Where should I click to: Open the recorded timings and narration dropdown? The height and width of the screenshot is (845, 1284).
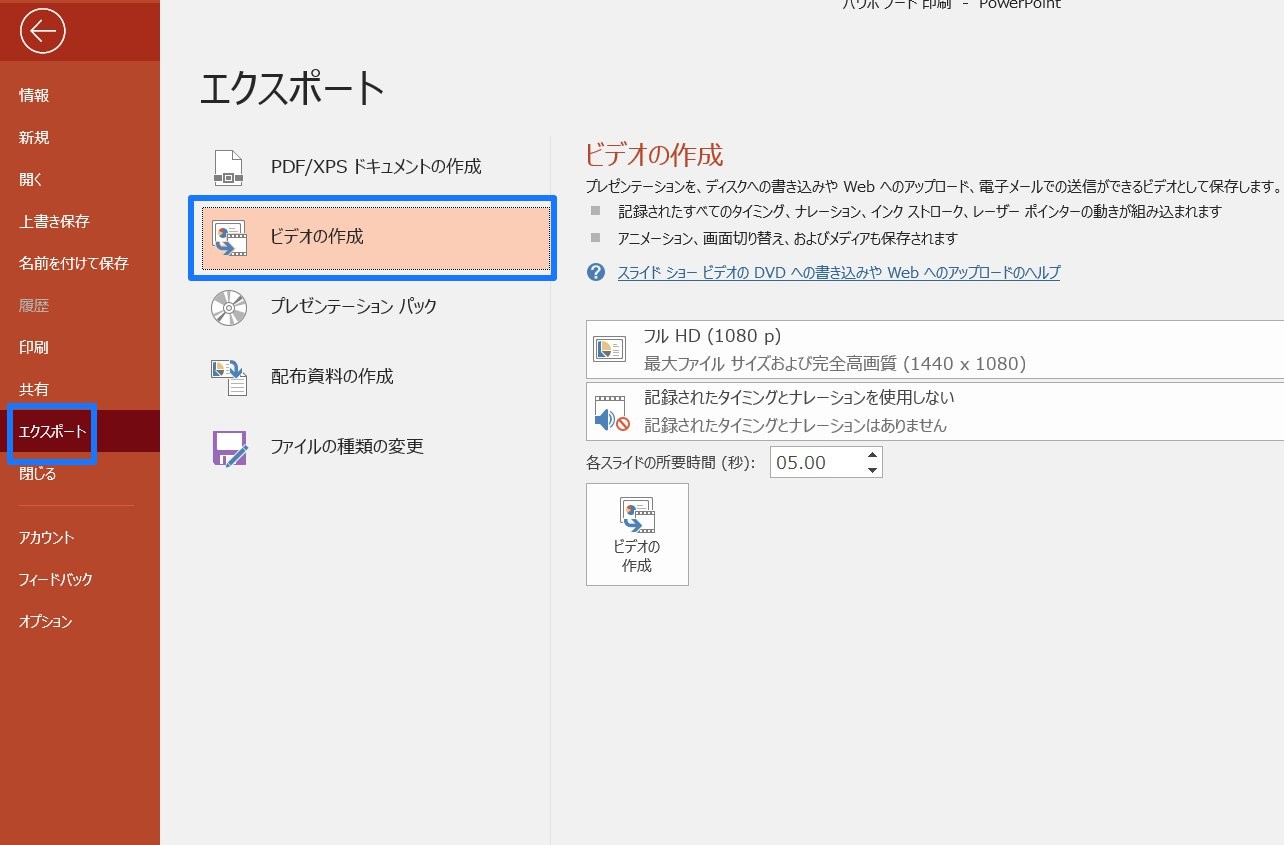[x=935, y=411]
